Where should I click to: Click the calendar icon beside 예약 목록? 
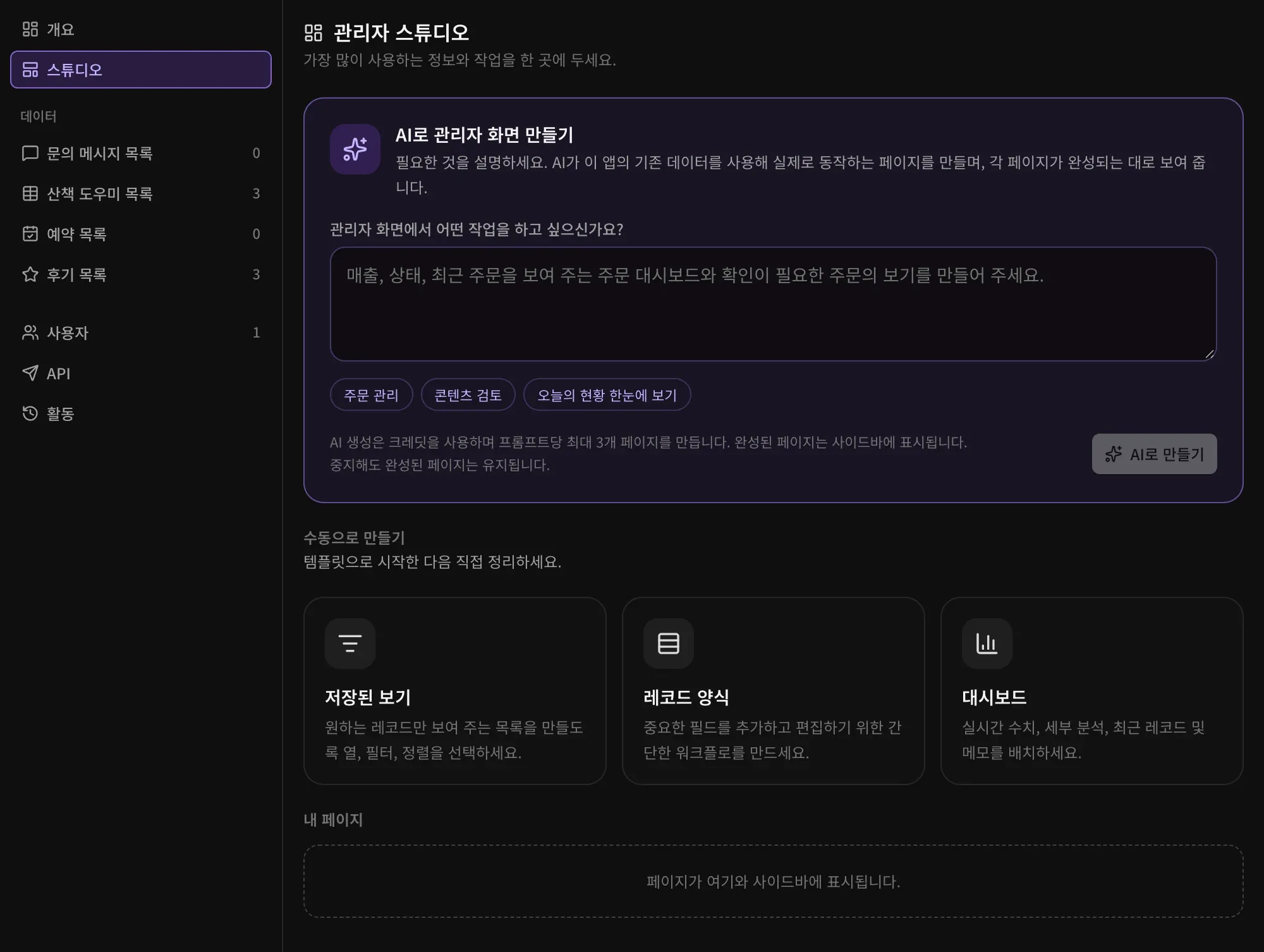tap(30, 234)
